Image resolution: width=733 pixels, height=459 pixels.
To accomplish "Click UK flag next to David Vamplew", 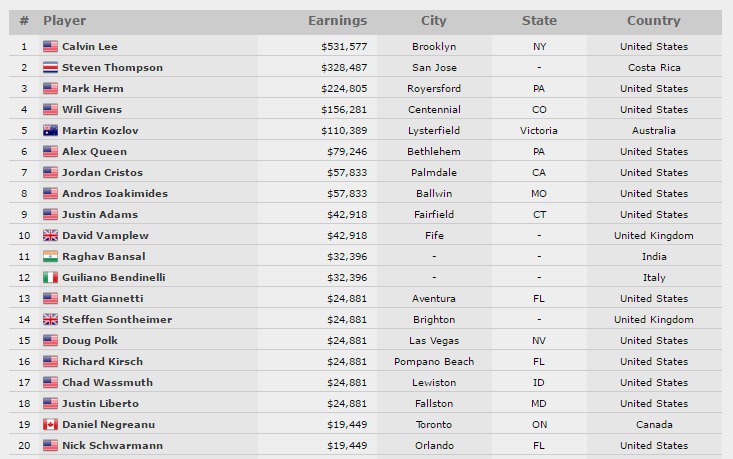I will pos(50,235).
